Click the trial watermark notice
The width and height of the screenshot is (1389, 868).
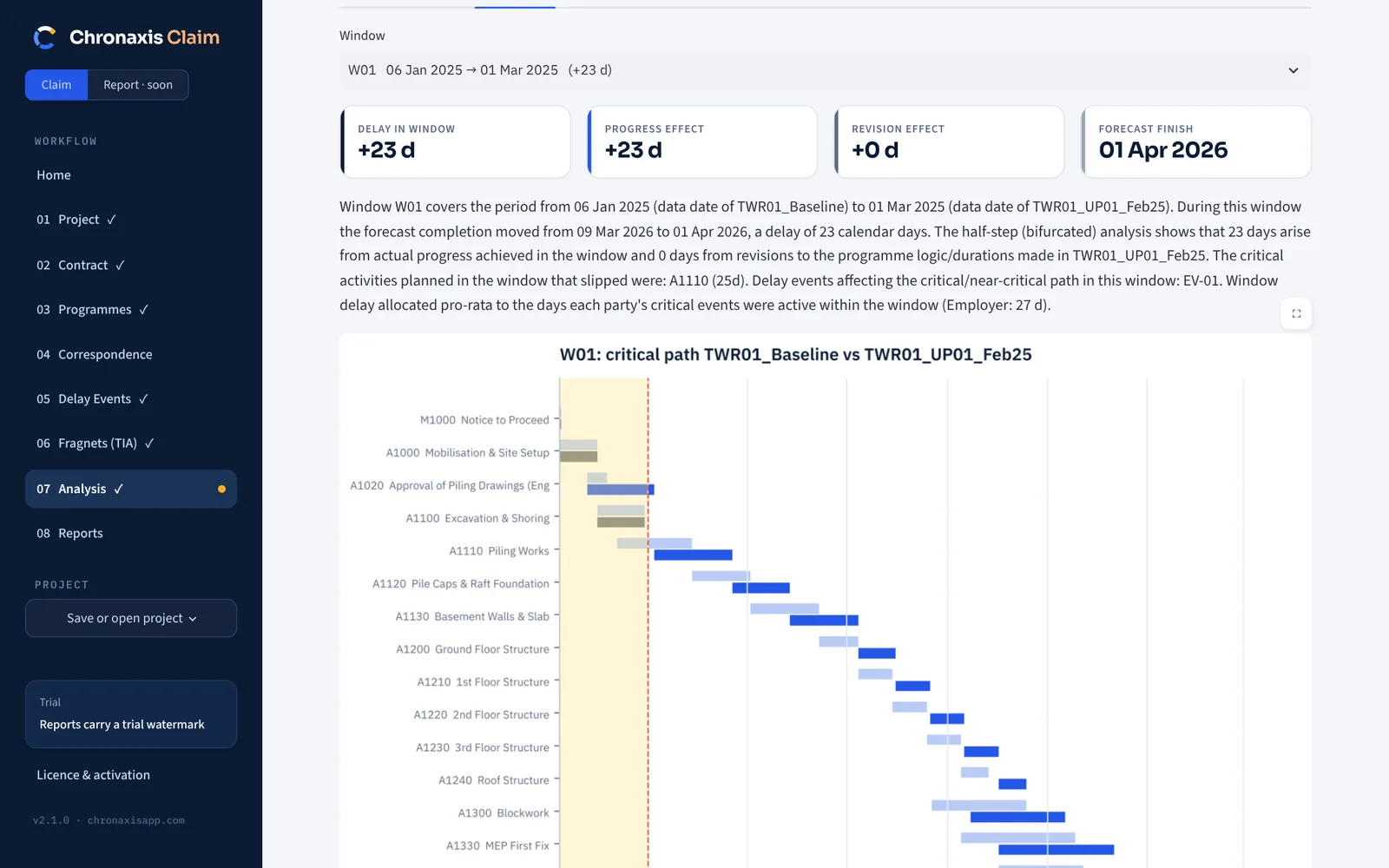(x=131, y=713)
